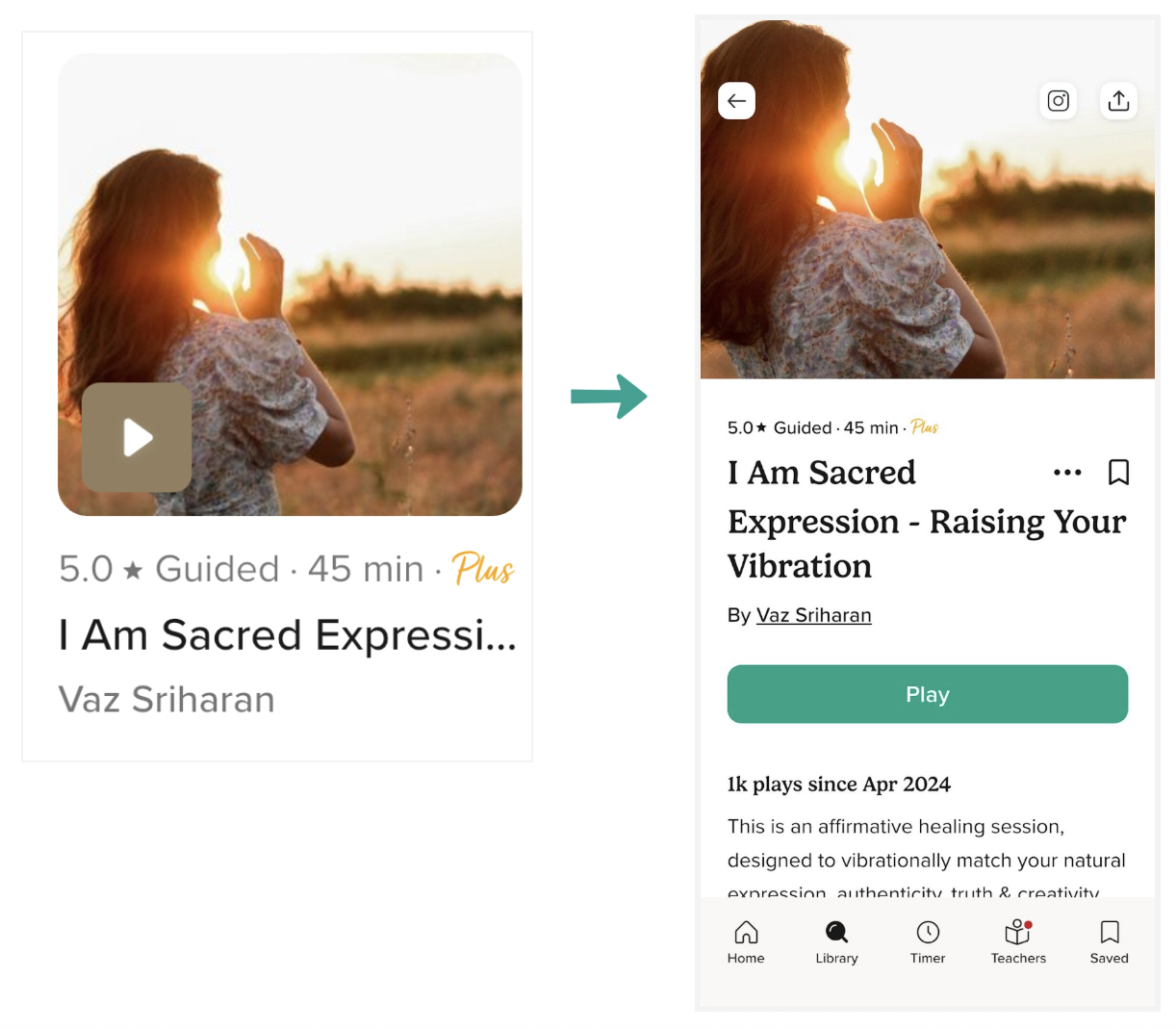
Task: Click the card title I Am Sacred Expressi...
Action: (x=288, y=635)
